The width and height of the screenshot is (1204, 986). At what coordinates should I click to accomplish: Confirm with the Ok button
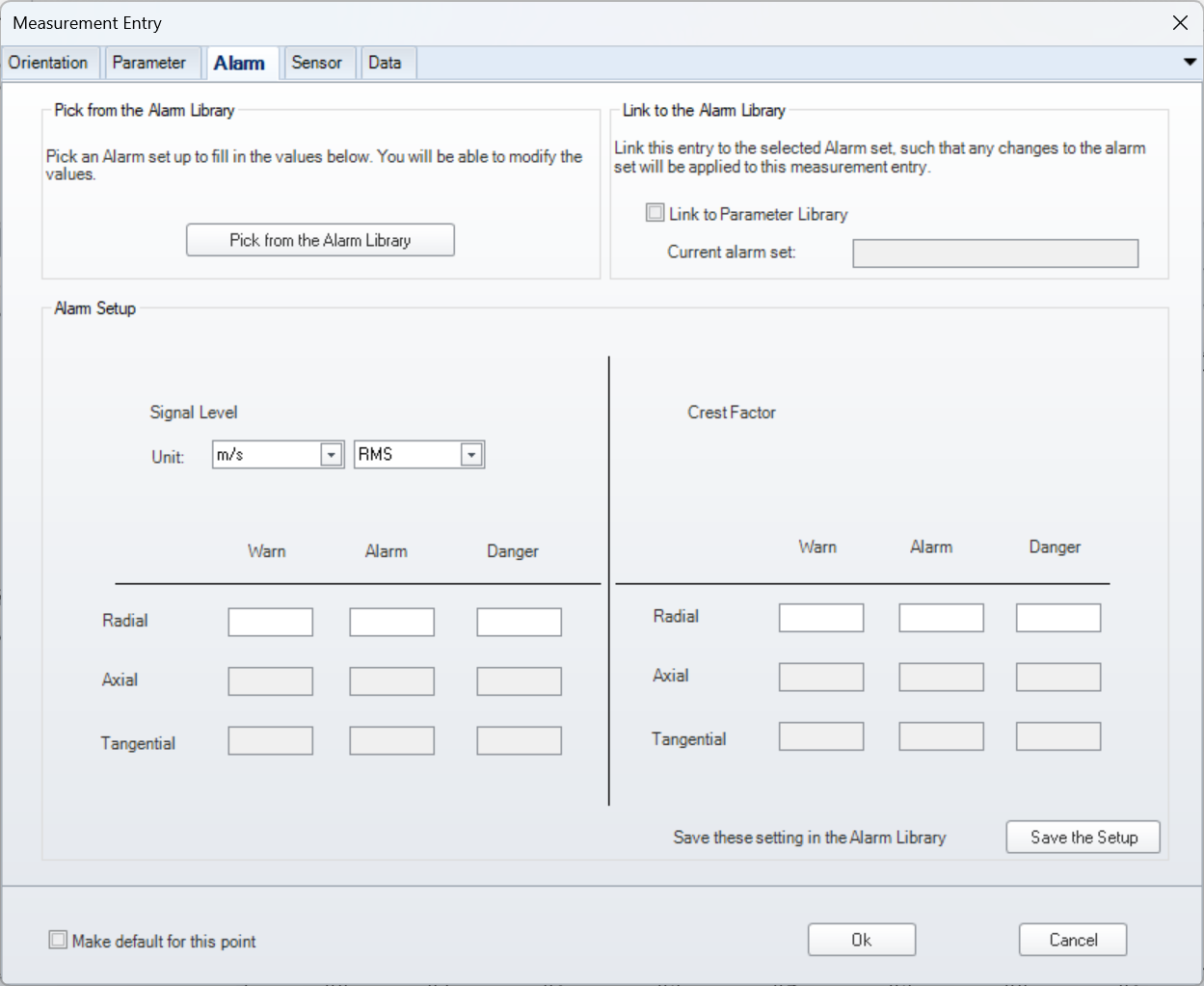tap(862, 940)
